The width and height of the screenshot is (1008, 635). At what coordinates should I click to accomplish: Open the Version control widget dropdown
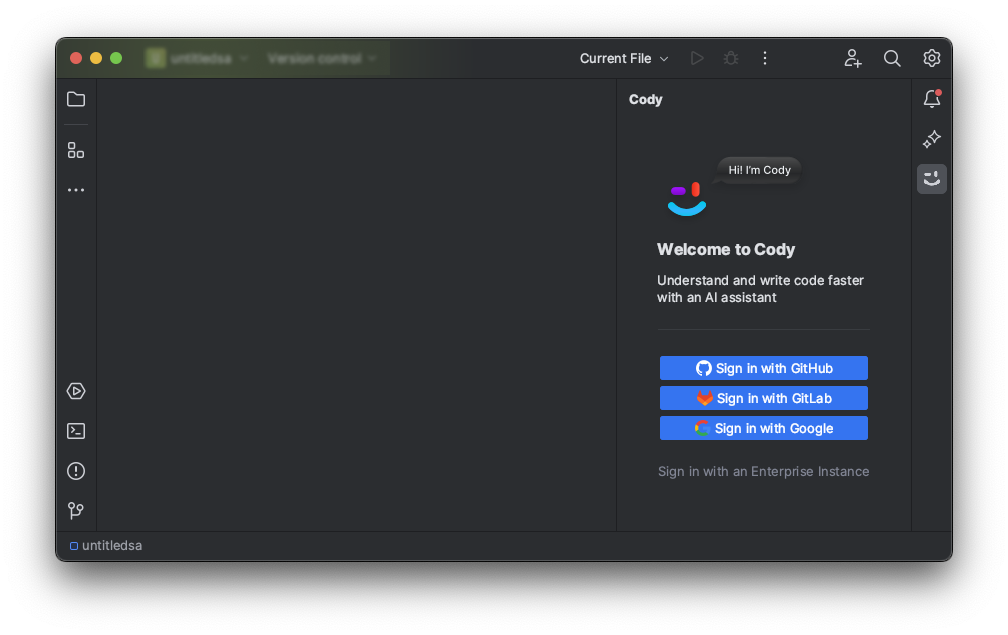(320, 58)
